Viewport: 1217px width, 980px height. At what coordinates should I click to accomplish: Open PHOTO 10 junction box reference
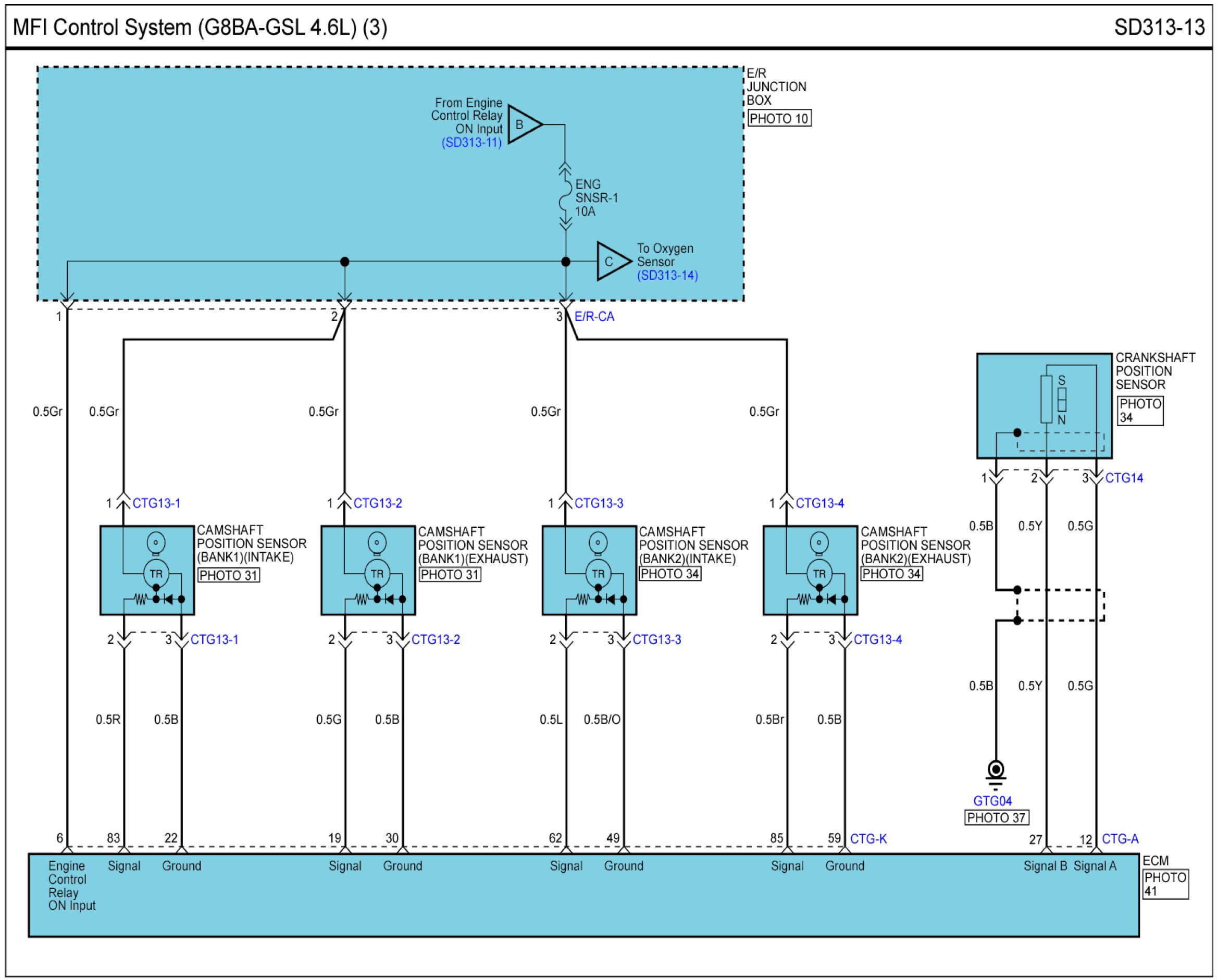pyautogui.click(x=779, y=119)
